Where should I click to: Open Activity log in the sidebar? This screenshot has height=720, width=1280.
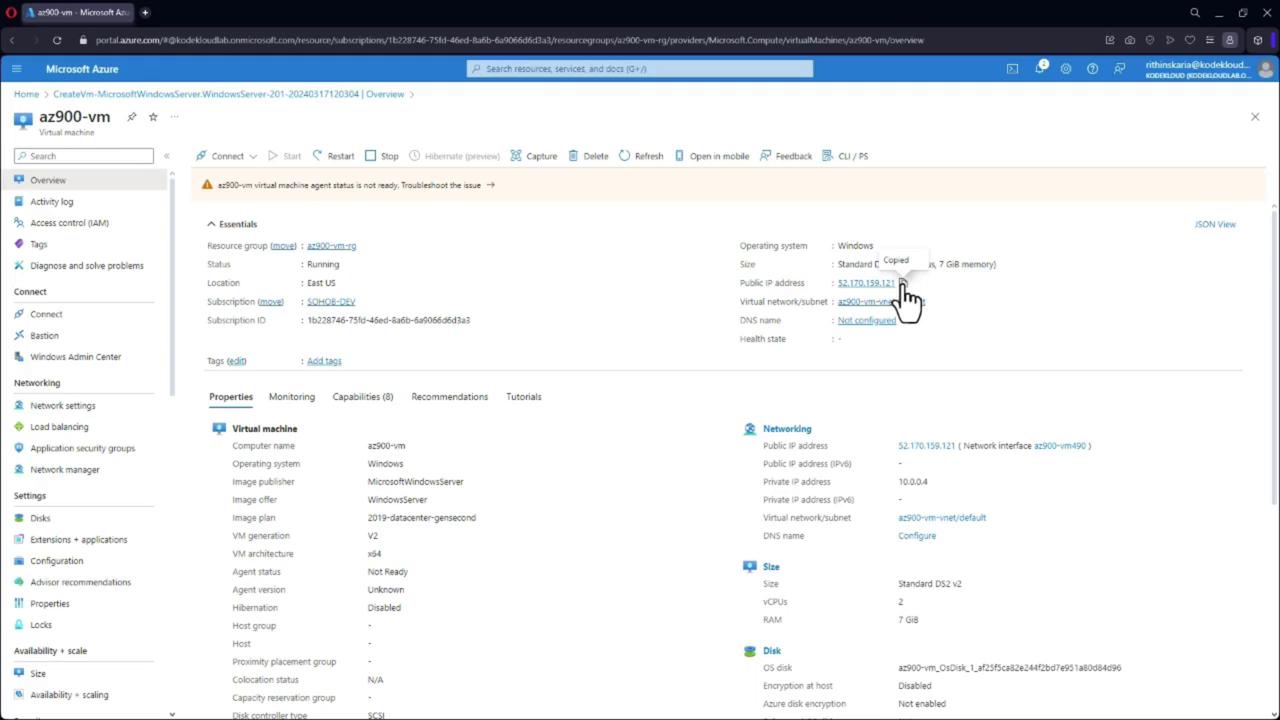pos(51,202)
